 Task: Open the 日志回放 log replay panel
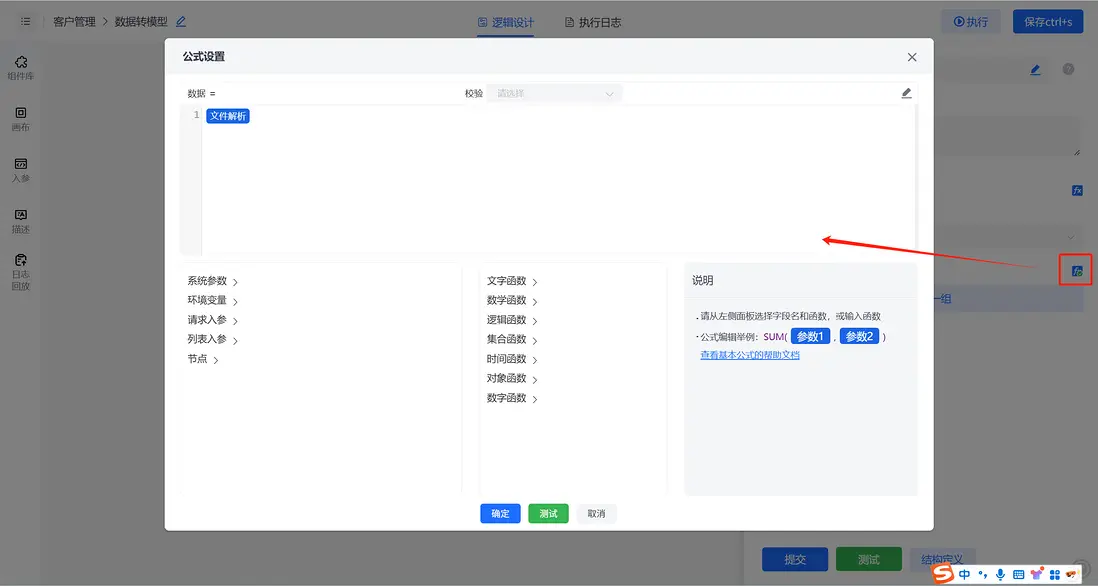click(20, 272)
